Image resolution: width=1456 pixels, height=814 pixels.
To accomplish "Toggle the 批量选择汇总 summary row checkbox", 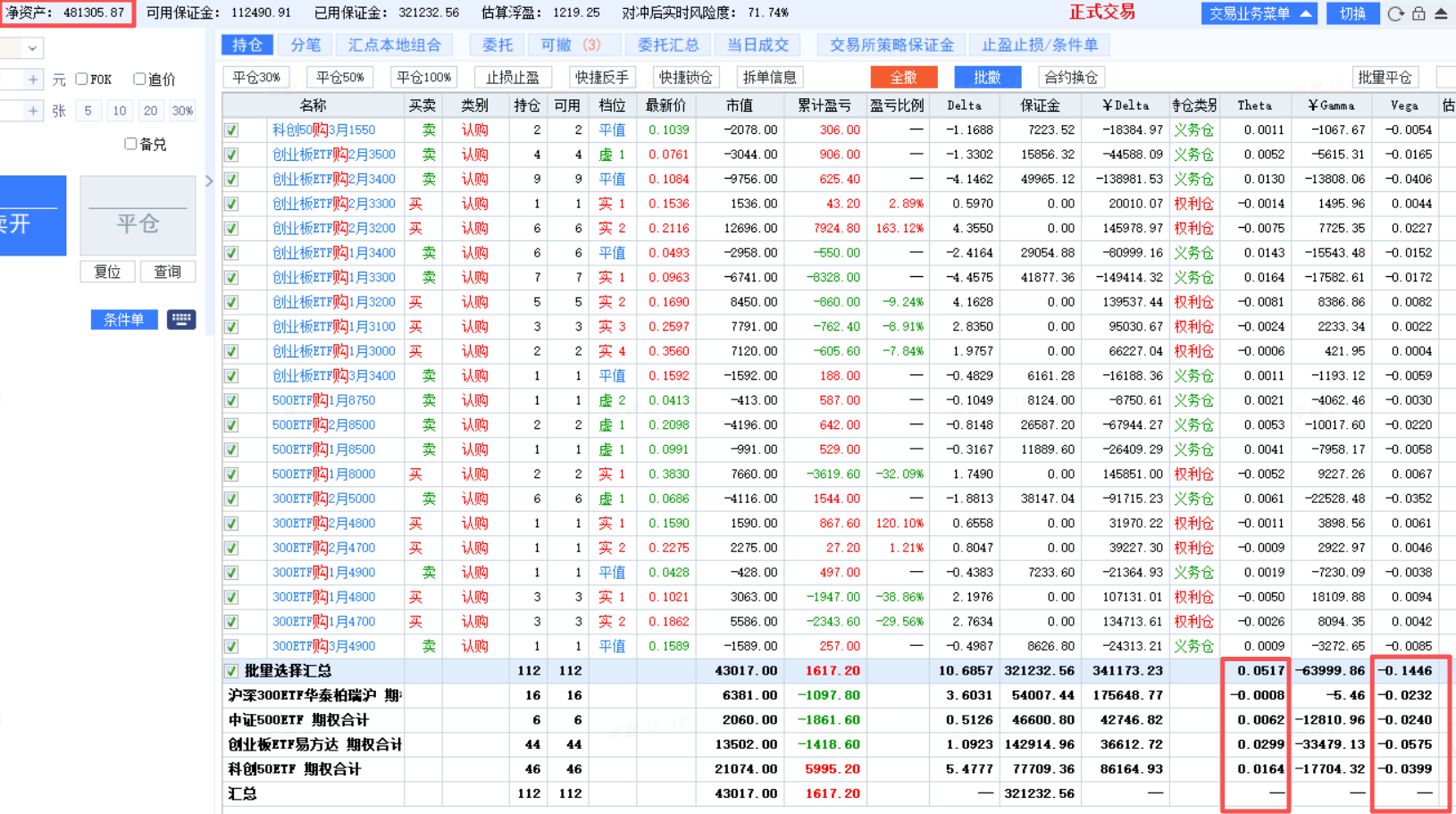I will (232, 671).
